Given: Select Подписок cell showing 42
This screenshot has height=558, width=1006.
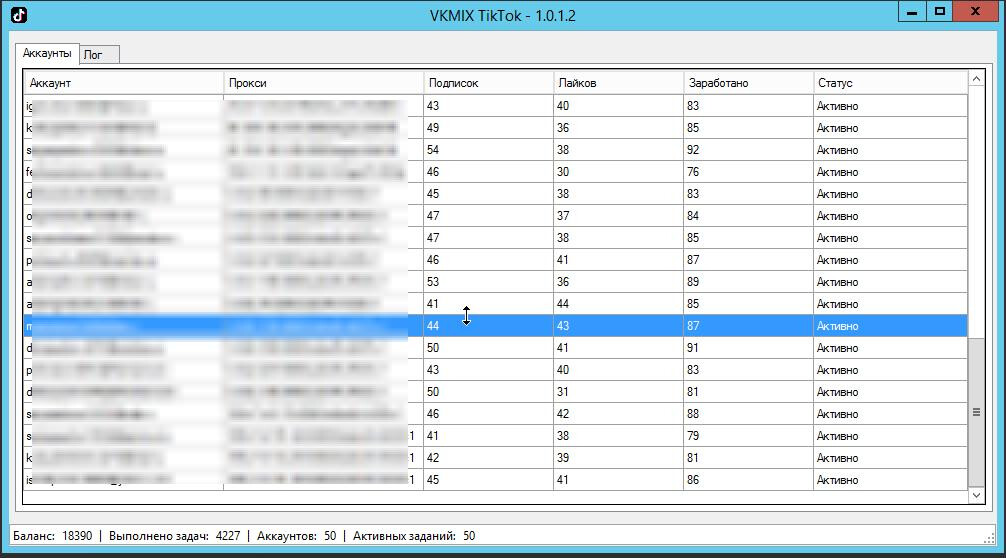Looking at the screenshot, I should [488, 458].
